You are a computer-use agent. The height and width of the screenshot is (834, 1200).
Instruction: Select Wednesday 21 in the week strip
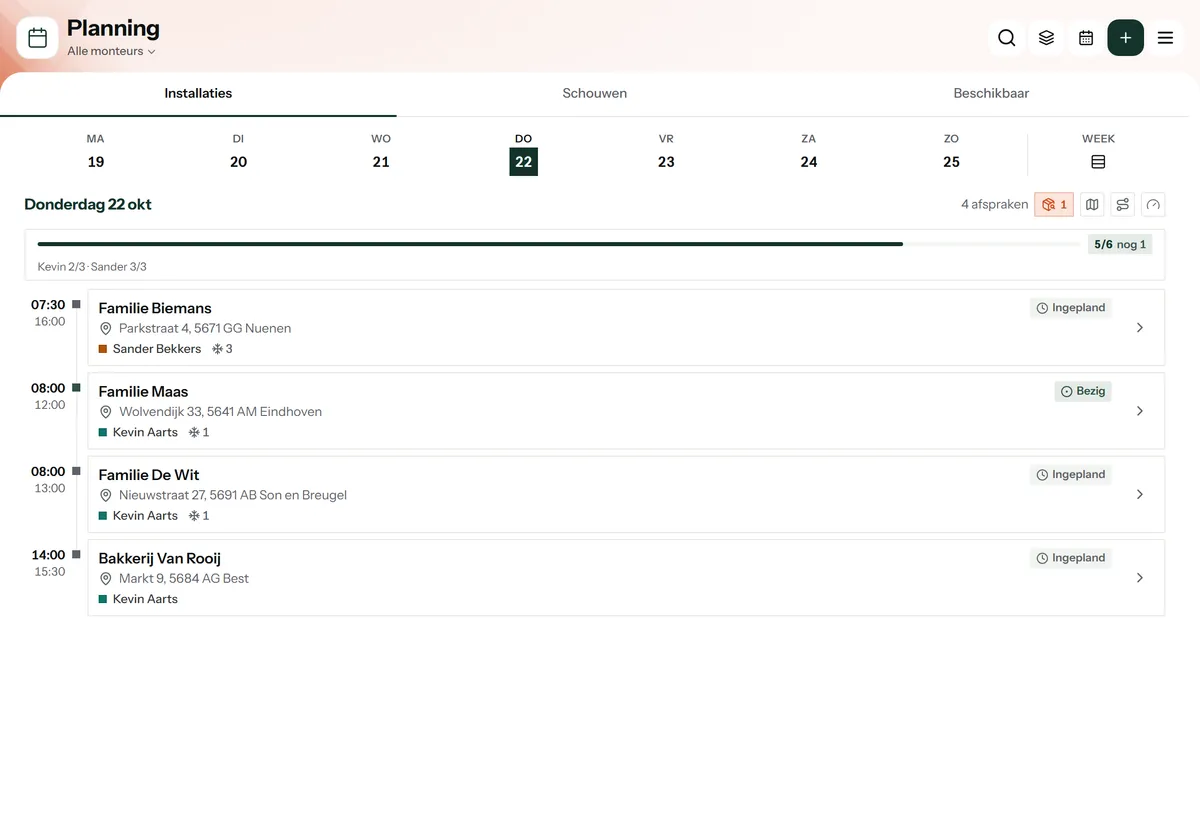tap(381, 152)
